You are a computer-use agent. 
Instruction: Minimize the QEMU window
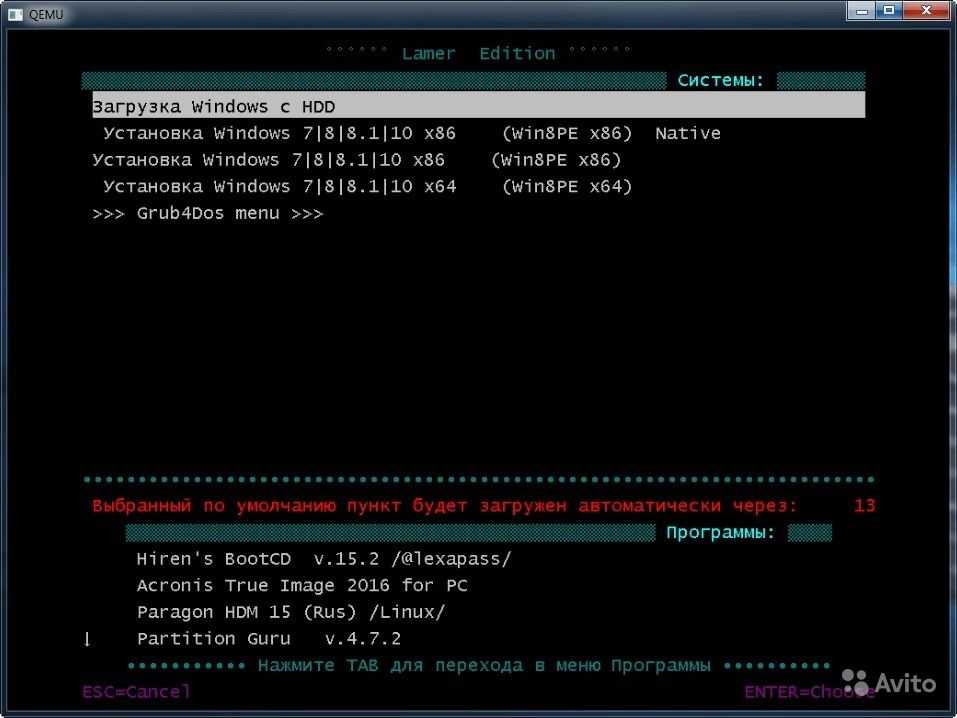tap(861, 10)
